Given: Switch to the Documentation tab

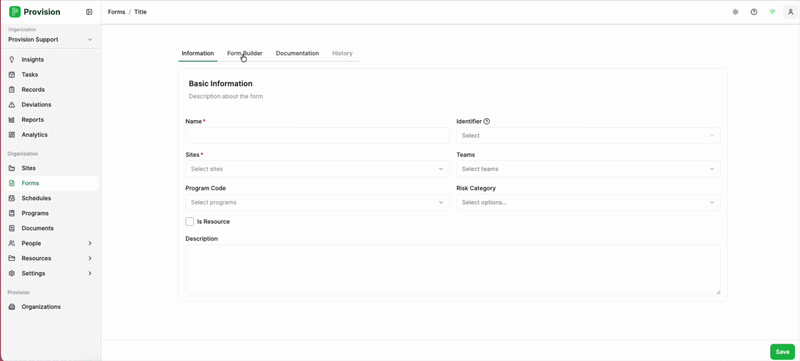Looking at the screenshot, I should tap(297, 53).
